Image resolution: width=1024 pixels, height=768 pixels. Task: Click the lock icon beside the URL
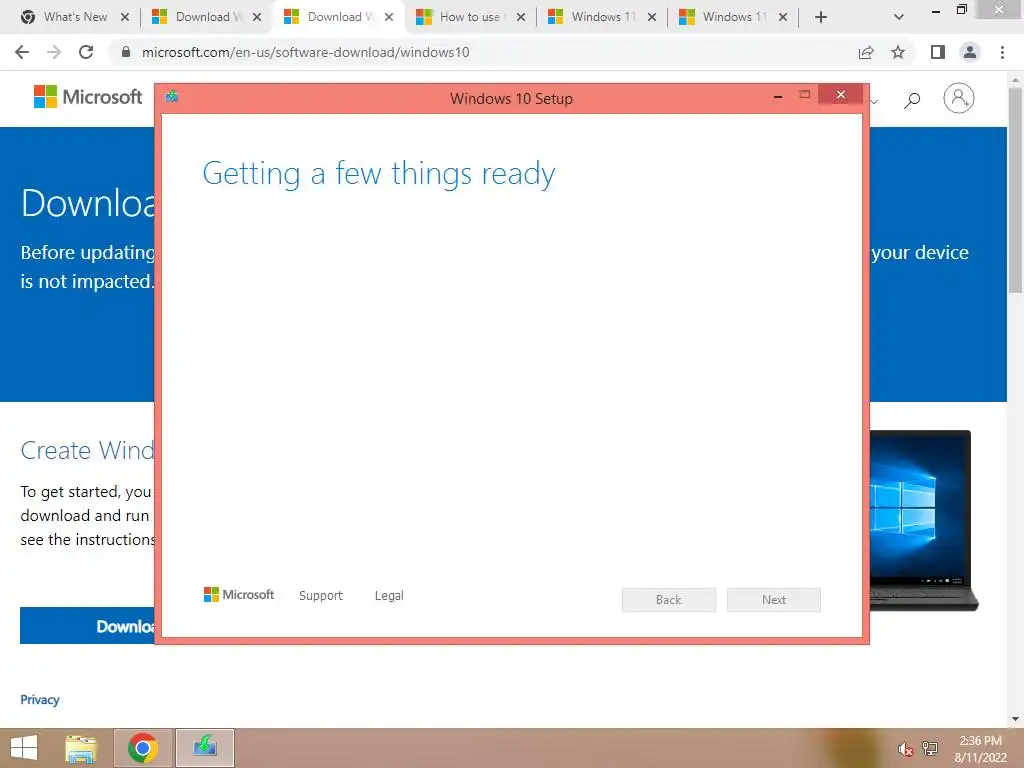(126, 52)
